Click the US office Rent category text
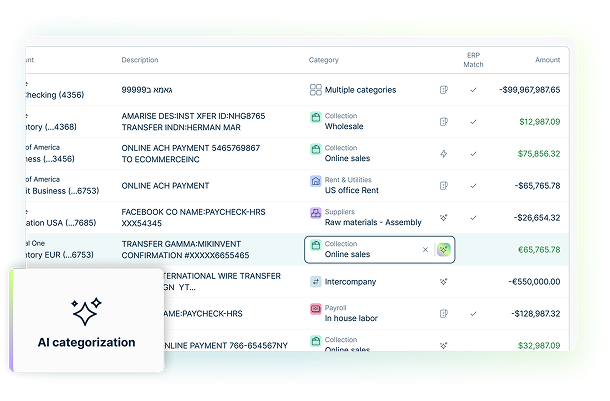 coord(352,190)
